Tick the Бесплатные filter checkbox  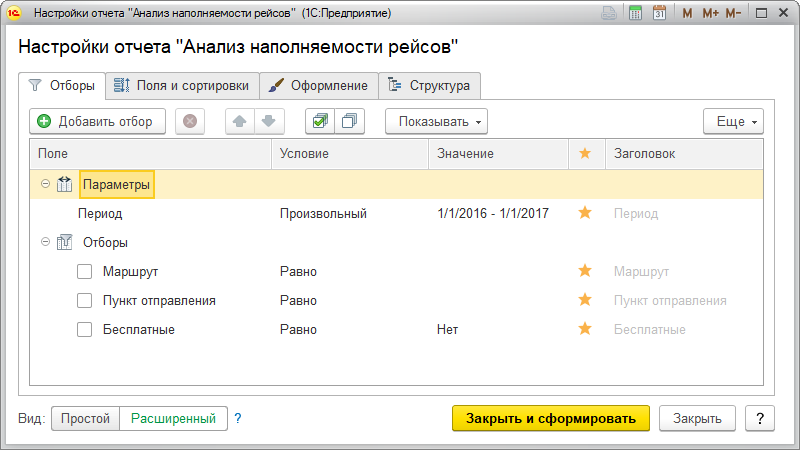(x=85, y=330)
